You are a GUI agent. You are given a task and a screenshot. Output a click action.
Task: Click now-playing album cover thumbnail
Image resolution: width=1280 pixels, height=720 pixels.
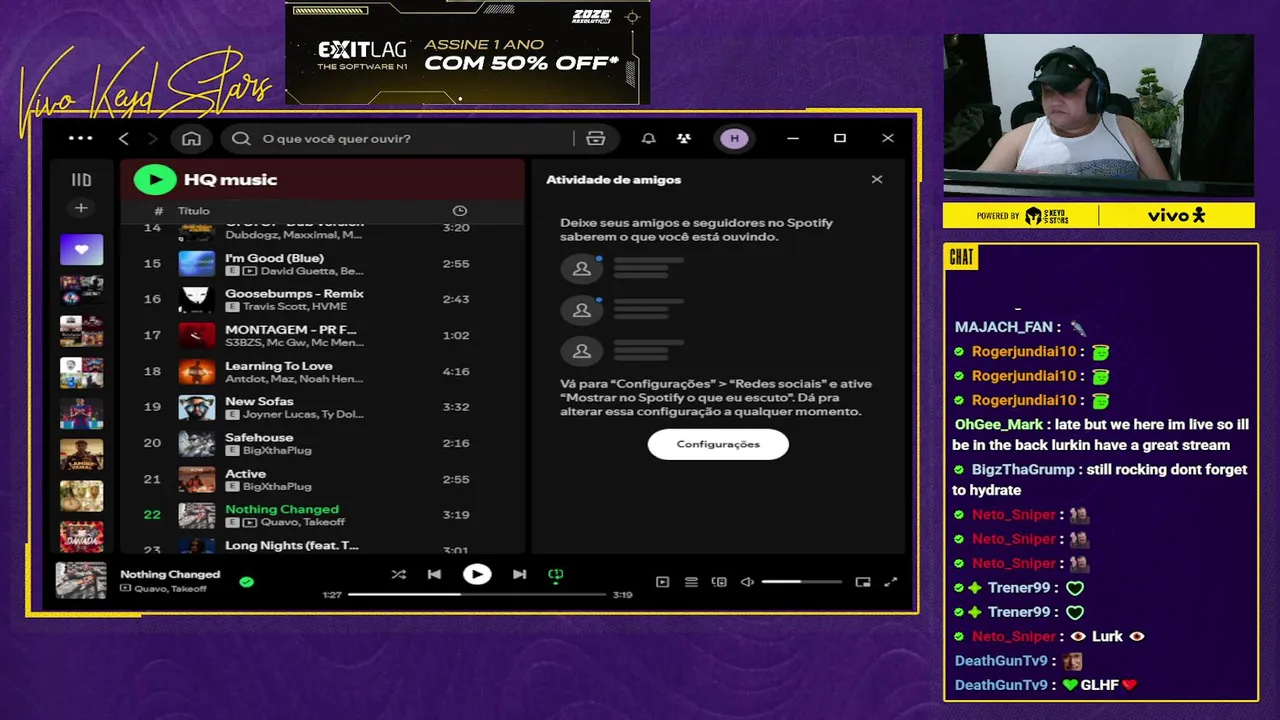point(81,580)
